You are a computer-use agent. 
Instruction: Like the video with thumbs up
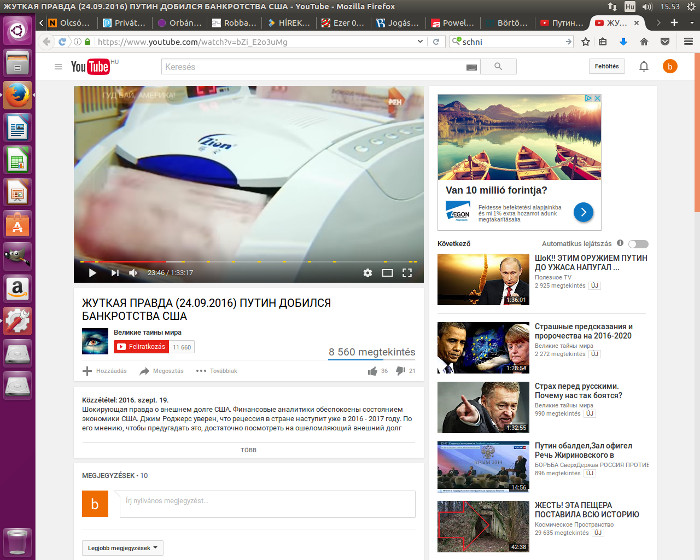372,371
